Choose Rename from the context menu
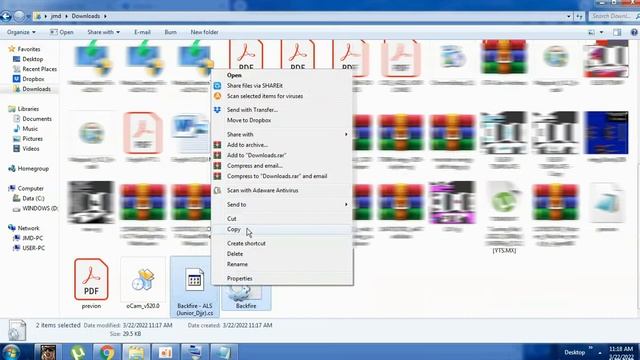The width and height of the screenshot is (640, 360). 282,264
